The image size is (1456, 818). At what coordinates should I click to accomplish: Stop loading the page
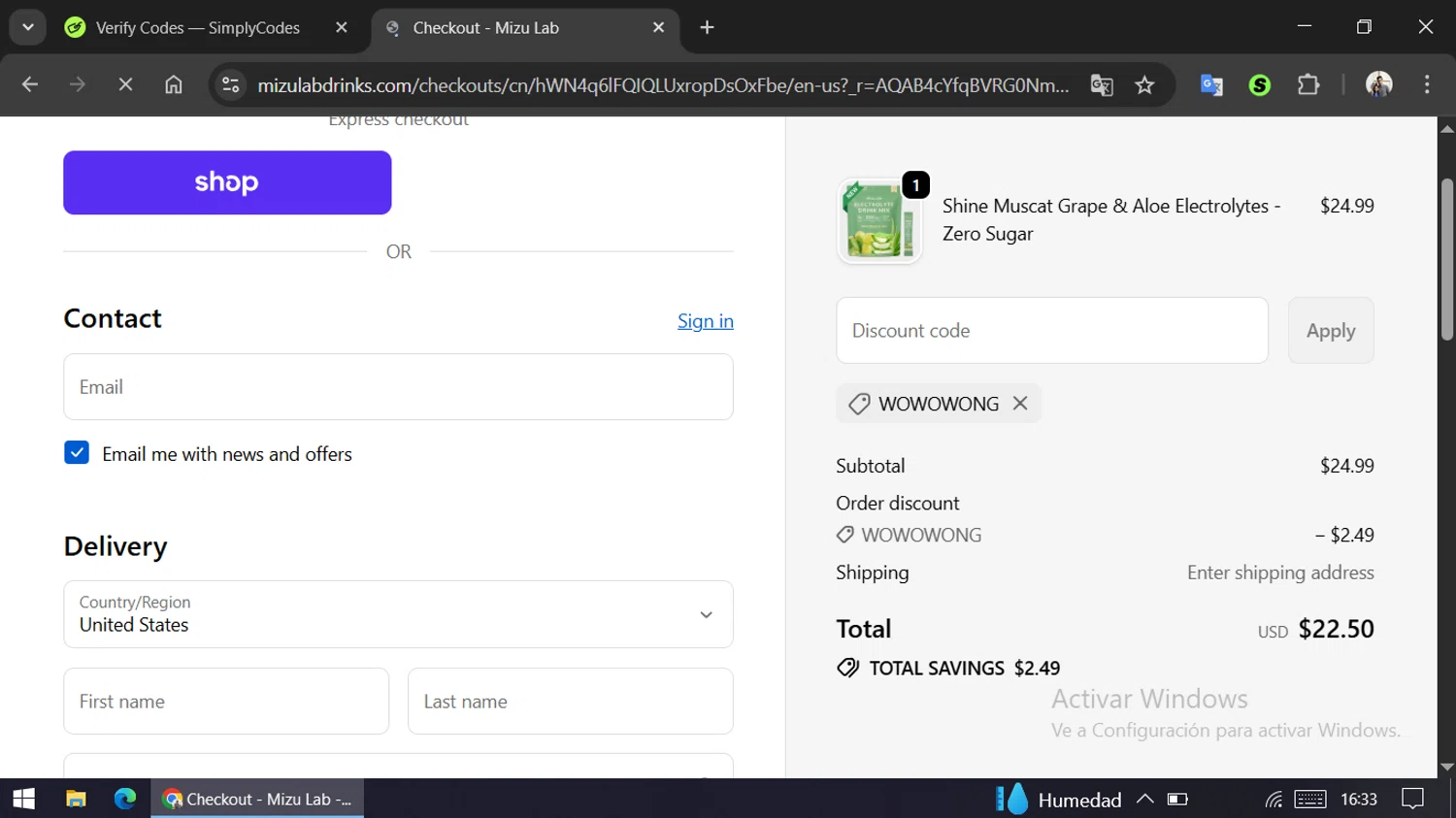pos(125,85)
